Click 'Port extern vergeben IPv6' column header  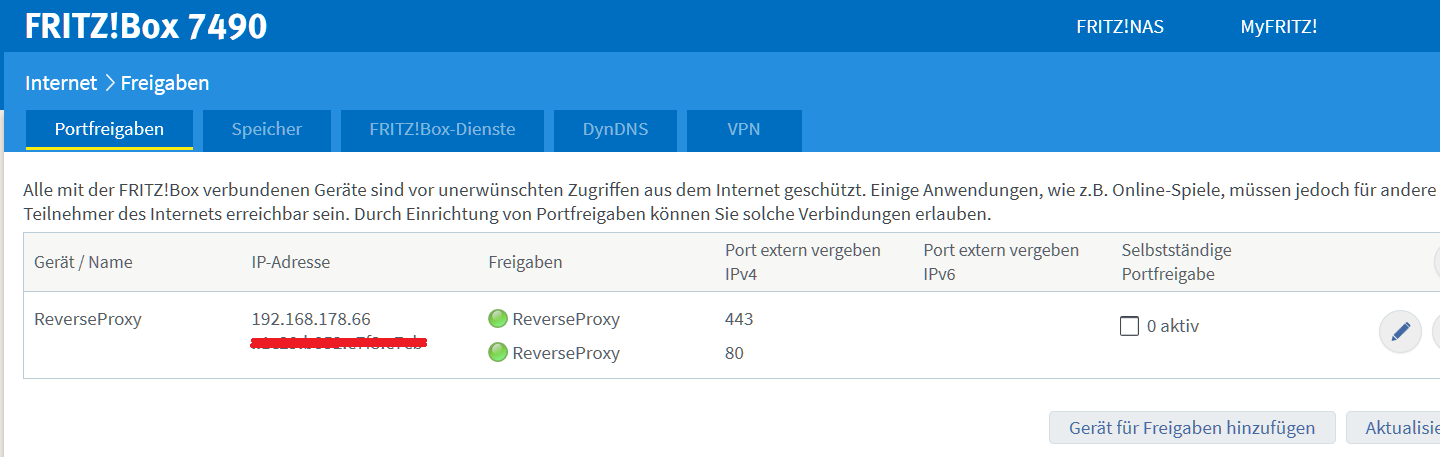point(1001,262)
